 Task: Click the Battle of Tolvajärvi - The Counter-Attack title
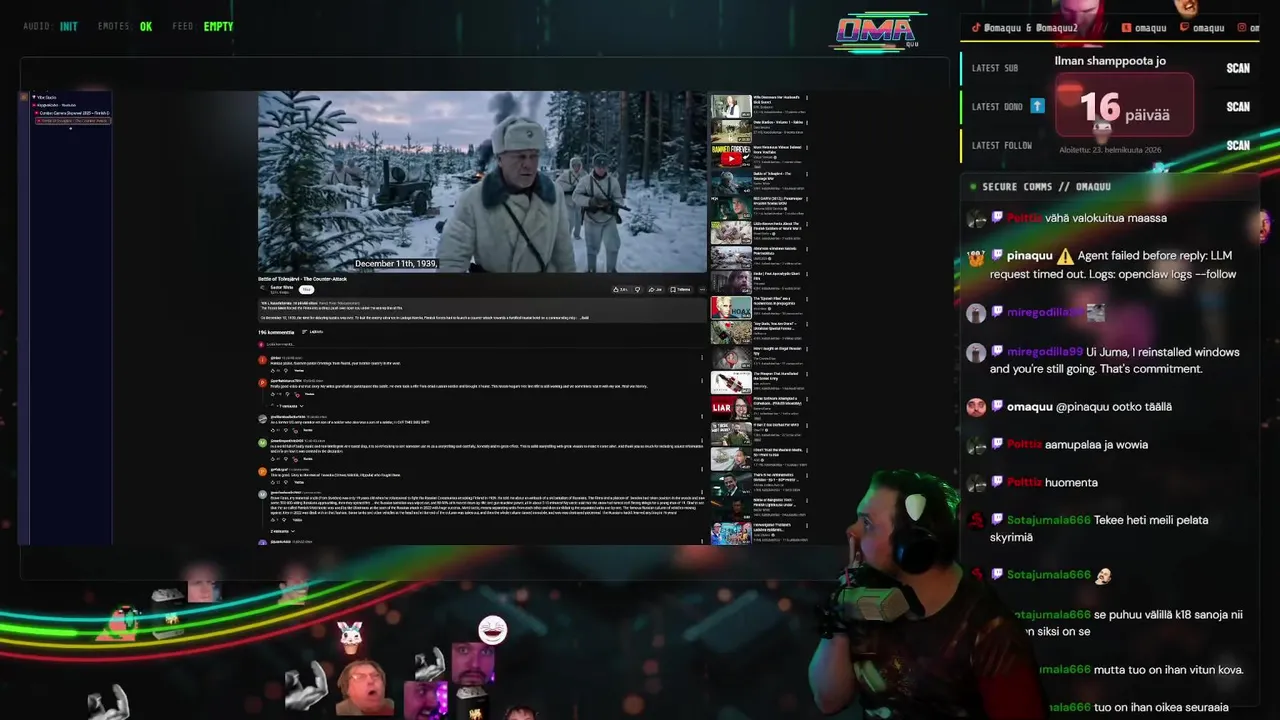(x=302, y=279)
